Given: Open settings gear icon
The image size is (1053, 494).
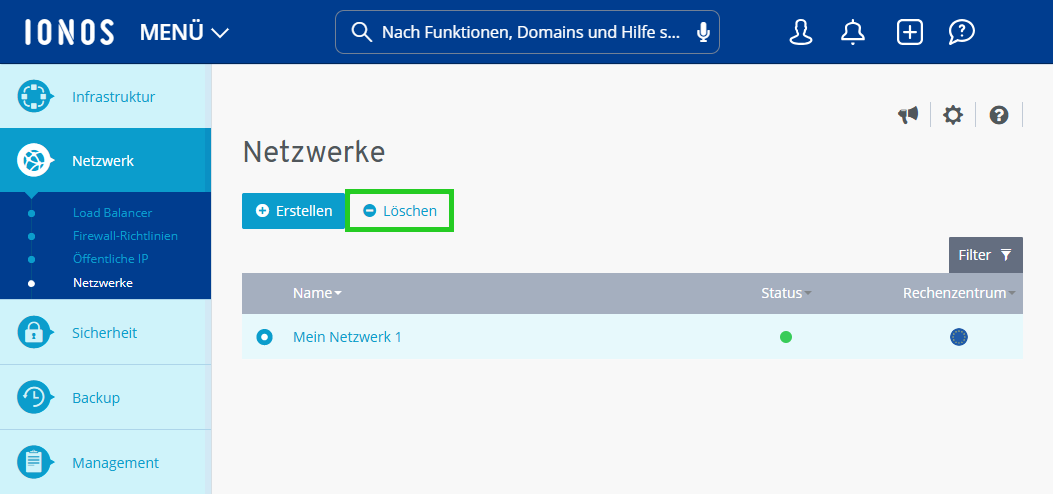Looking at the screenshot, I should pos(953,115).
